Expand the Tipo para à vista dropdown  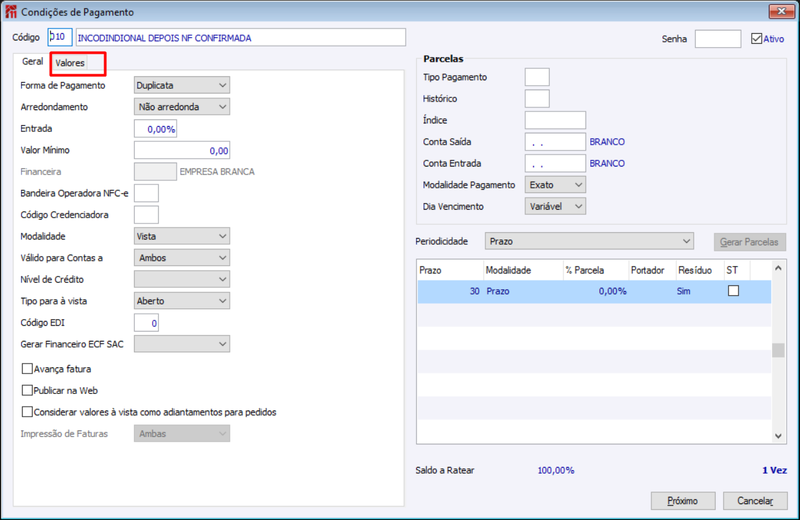(182, 301)
